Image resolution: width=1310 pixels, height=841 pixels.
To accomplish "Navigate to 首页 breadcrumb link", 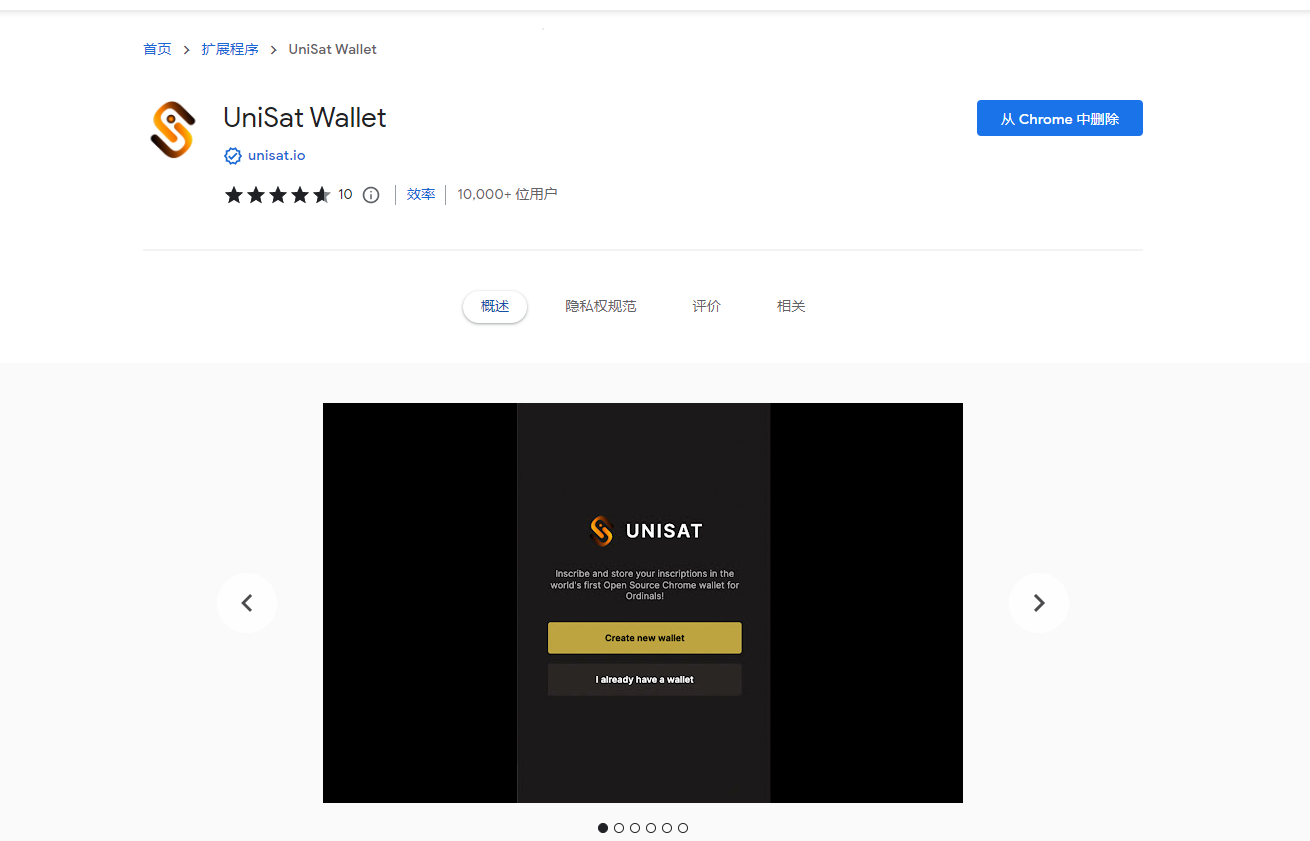I will pos(157,49).
